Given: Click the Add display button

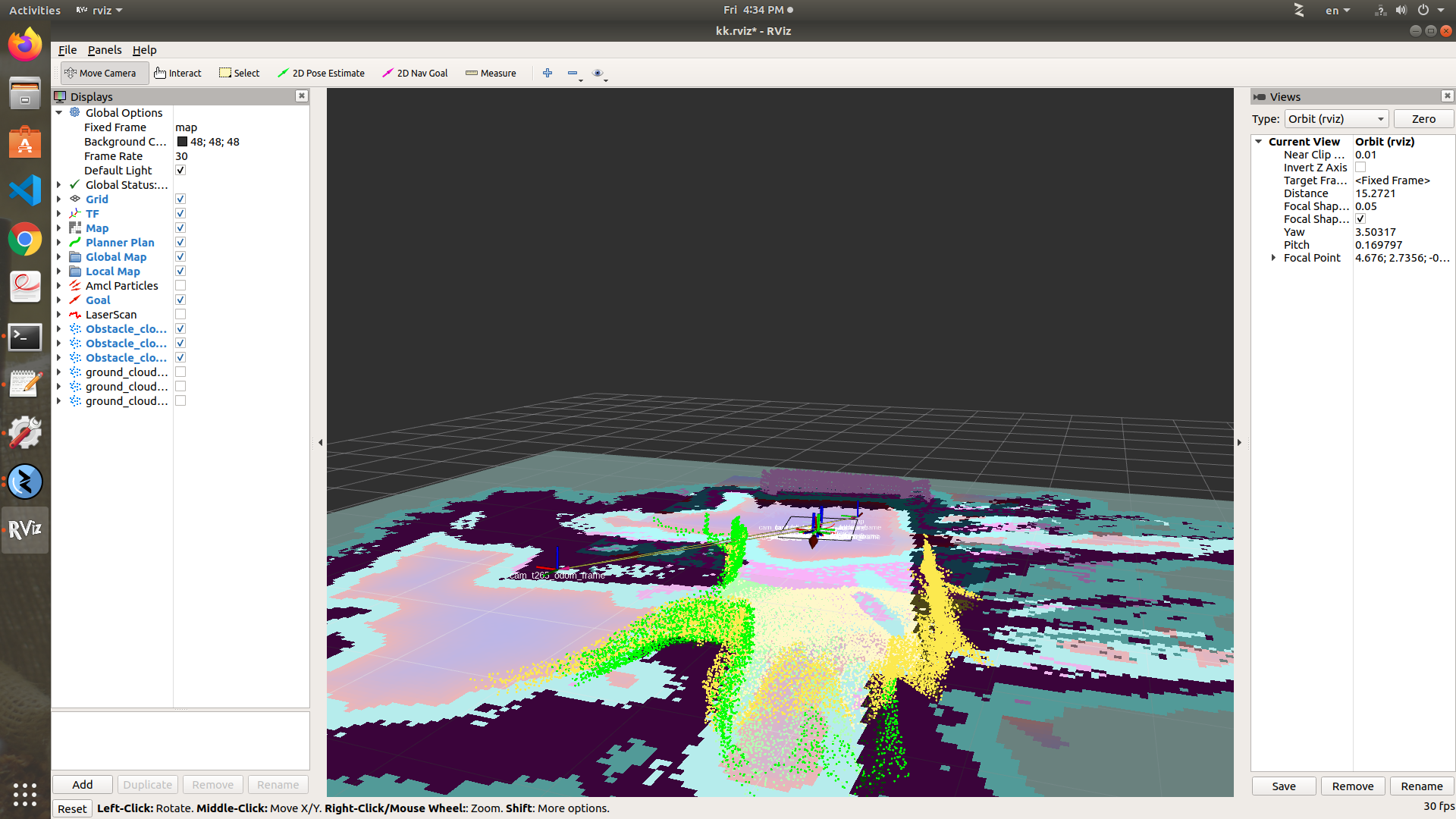Looking at the screenshot, I should (x=83, y=785).
